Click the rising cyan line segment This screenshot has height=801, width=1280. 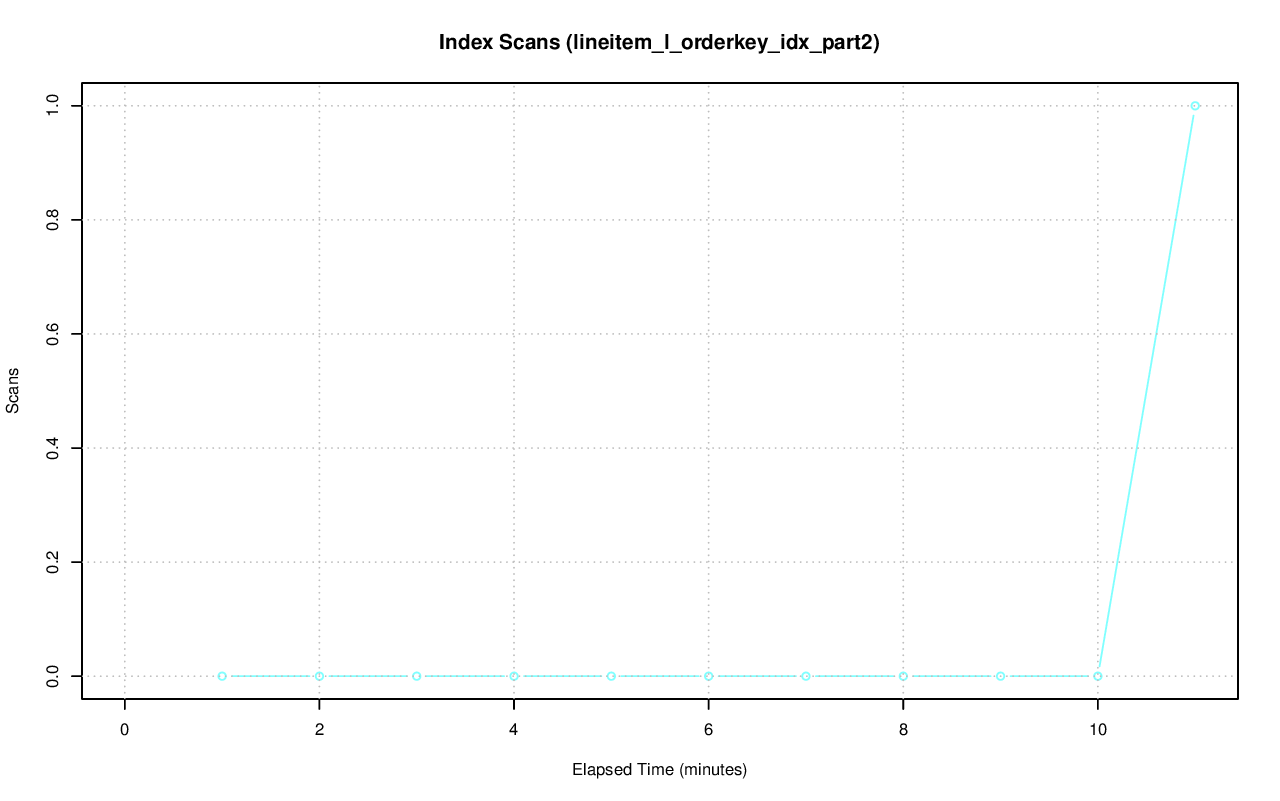tap(1147, 390)
